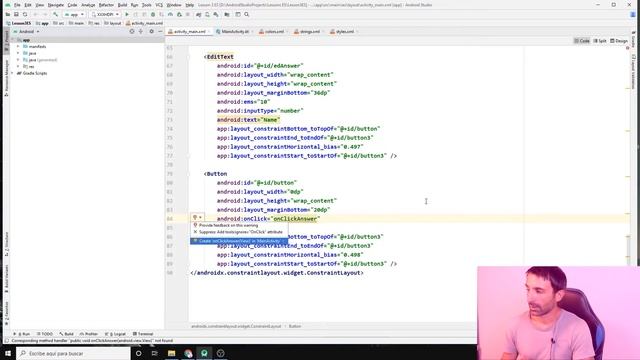Click res folder in breadcrumb bar
This screenshot has height=360, width=640.
[95, 23]
